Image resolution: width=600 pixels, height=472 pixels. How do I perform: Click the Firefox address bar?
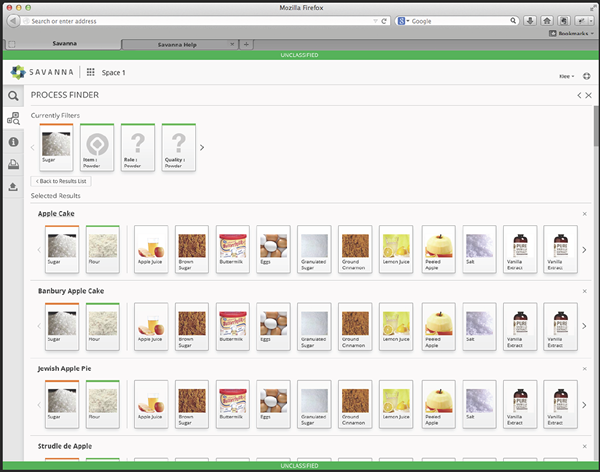(x=199, y=21)
